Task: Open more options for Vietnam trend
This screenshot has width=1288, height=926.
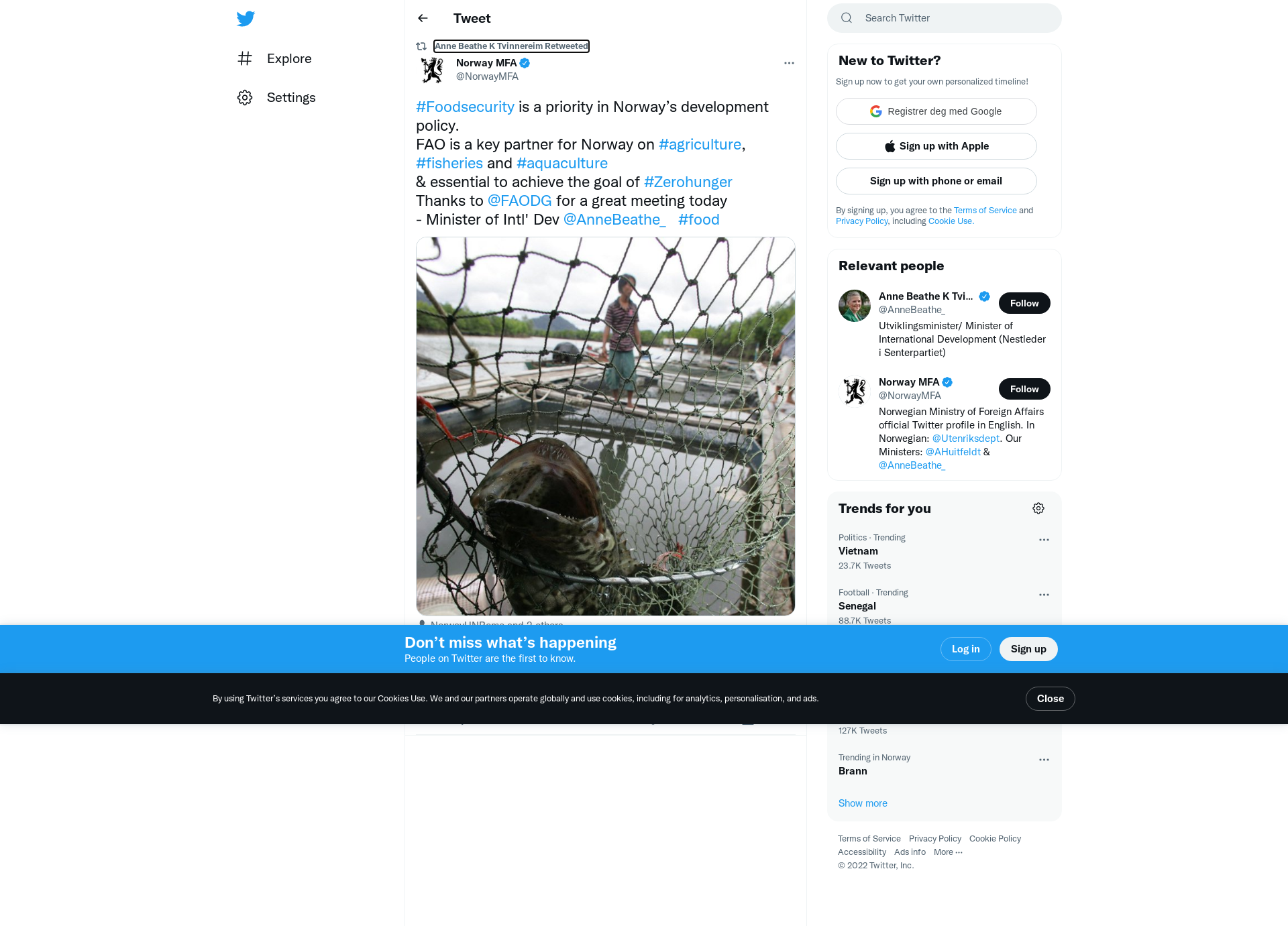Action: (x=1044, y=540)
